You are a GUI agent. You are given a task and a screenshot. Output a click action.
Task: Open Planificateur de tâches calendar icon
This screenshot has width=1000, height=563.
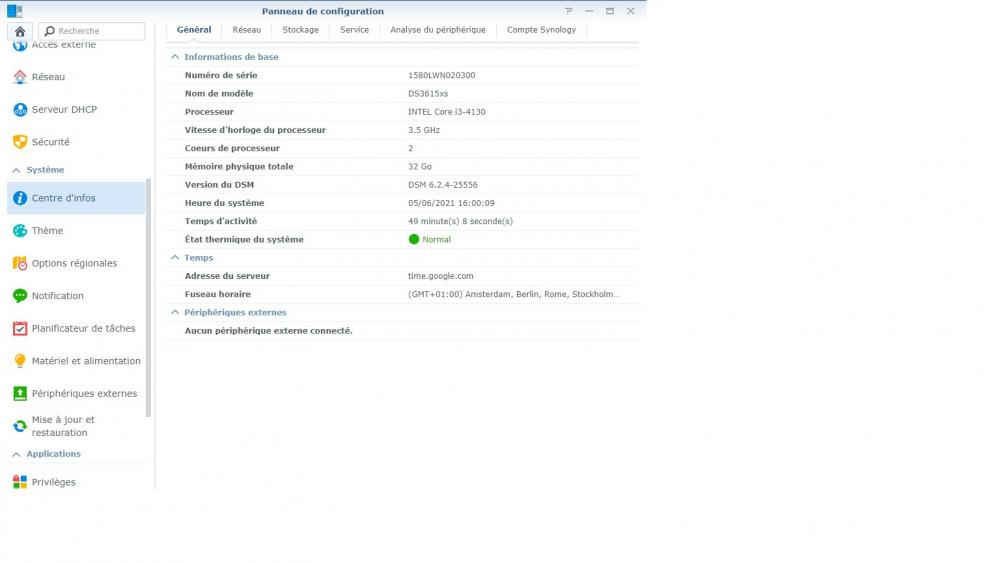coord(20,328)
